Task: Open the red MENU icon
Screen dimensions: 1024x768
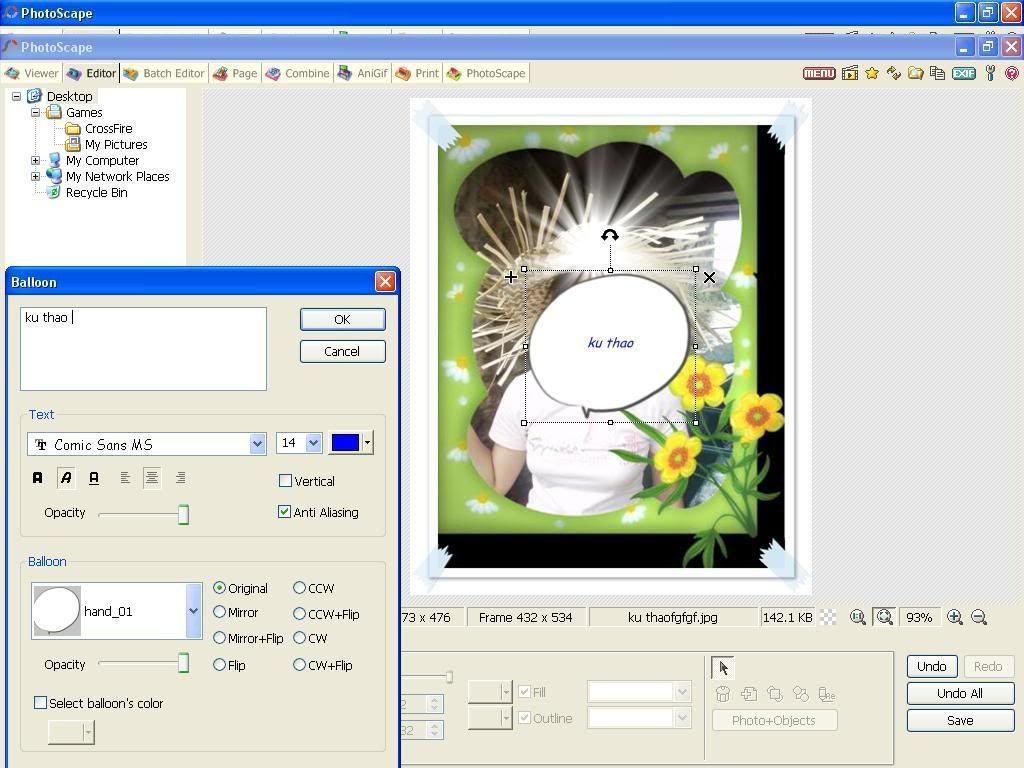Action: 819,73
